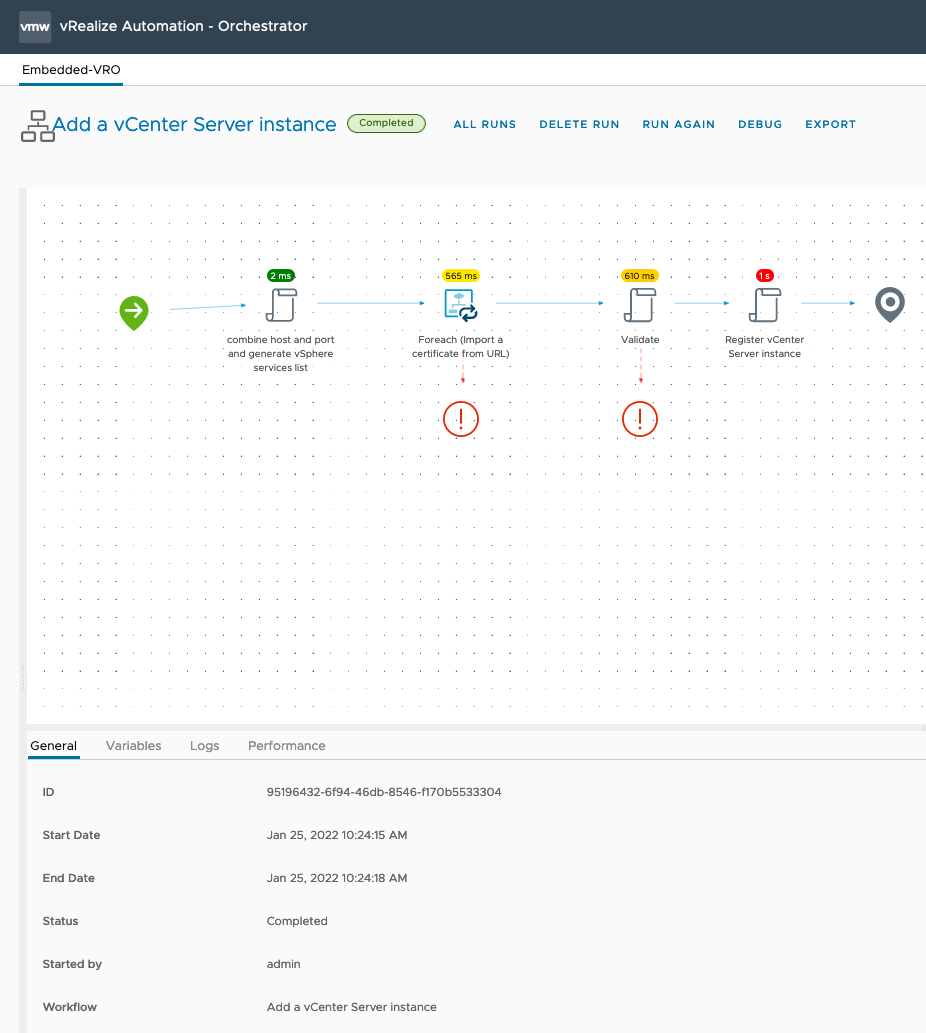This screenshot has width=926, height=1033.
Task: Click the 2 ms duration badge
Action: [x=281, y=275]
